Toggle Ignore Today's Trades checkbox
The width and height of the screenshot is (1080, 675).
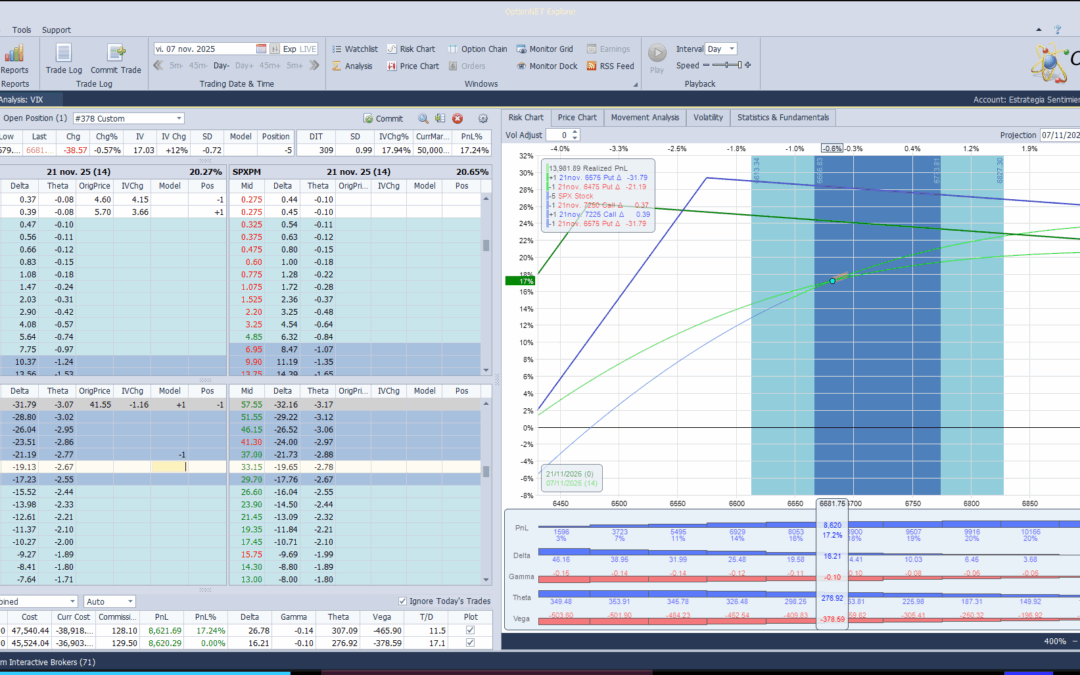pos(402,601)
